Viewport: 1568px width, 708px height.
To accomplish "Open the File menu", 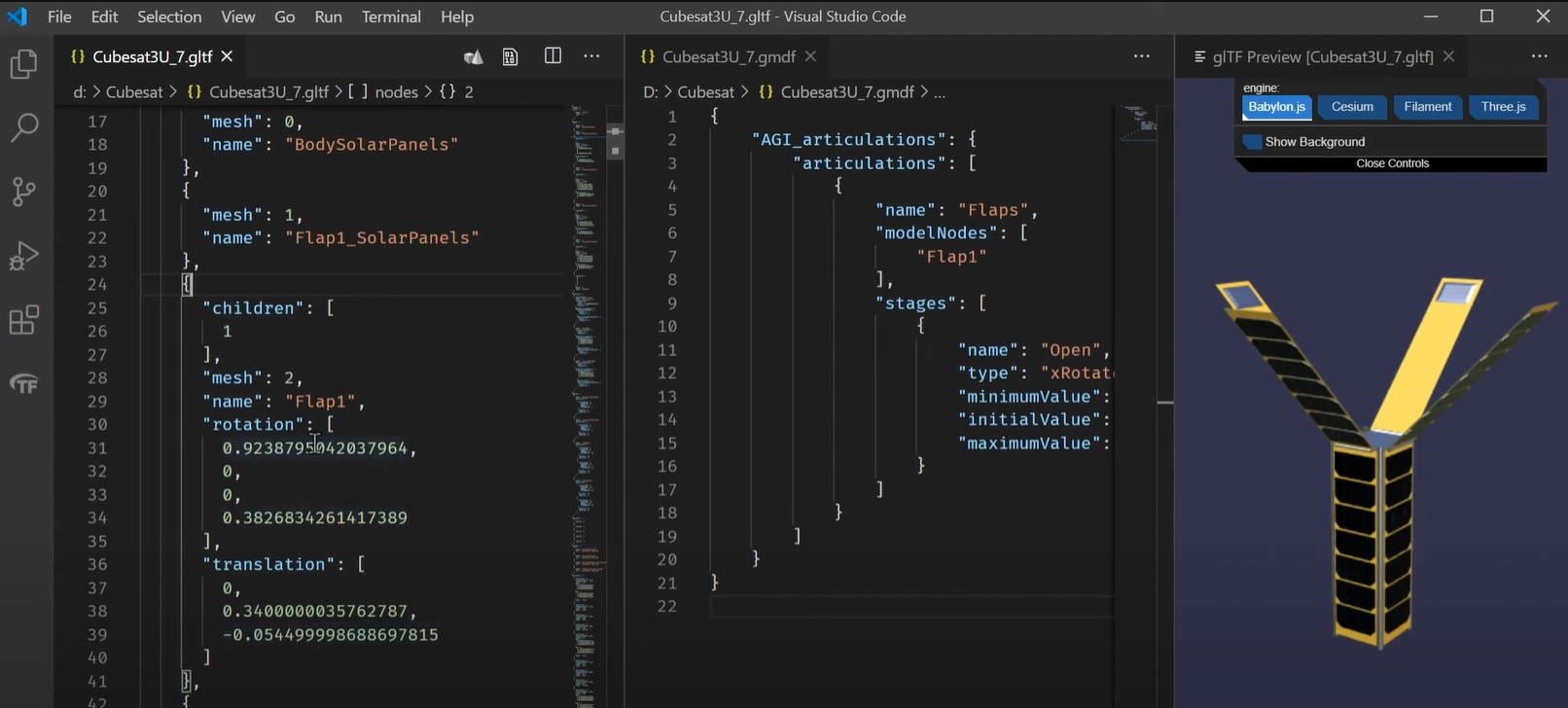I will 59,17.
